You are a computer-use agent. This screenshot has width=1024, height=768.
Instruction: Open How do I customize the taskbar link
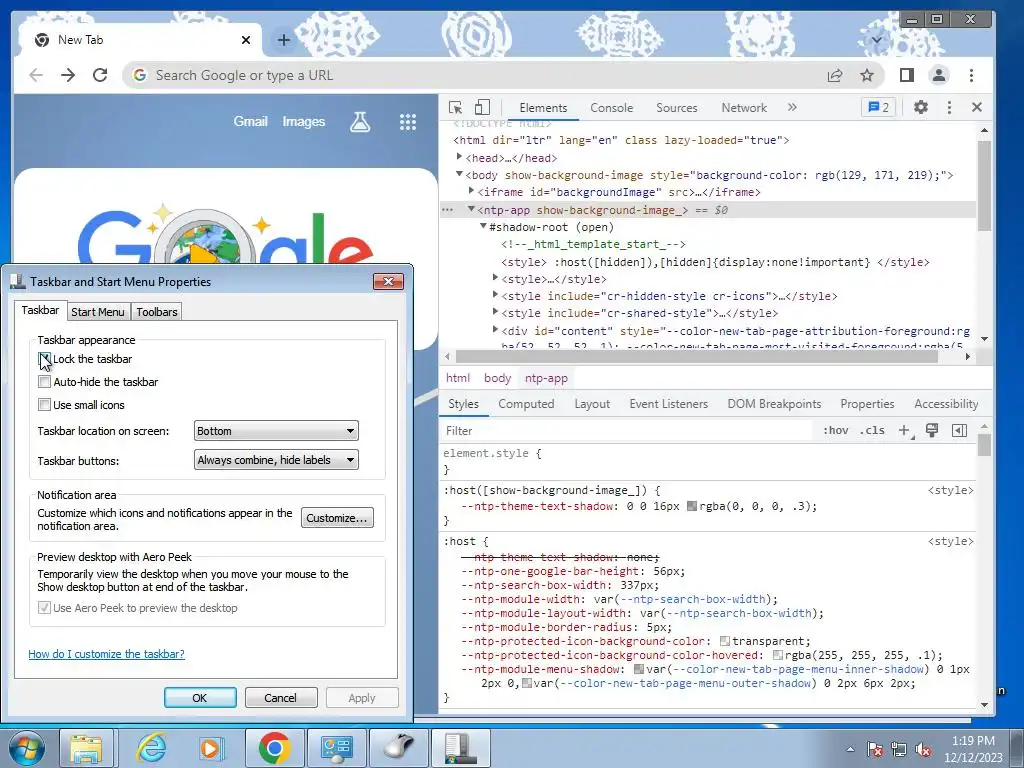[x=106, y=654]
